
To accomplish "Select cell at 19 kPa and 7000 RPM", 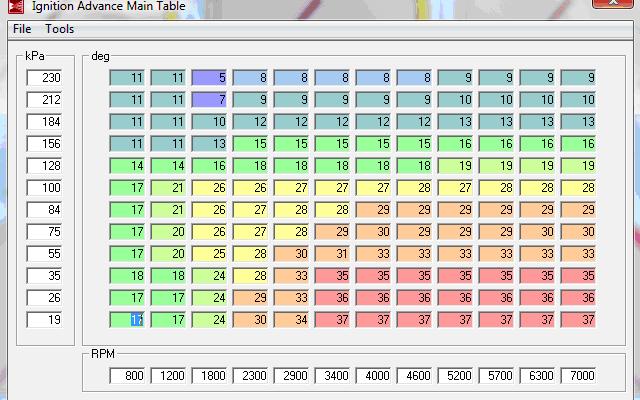I will point(578,320).
